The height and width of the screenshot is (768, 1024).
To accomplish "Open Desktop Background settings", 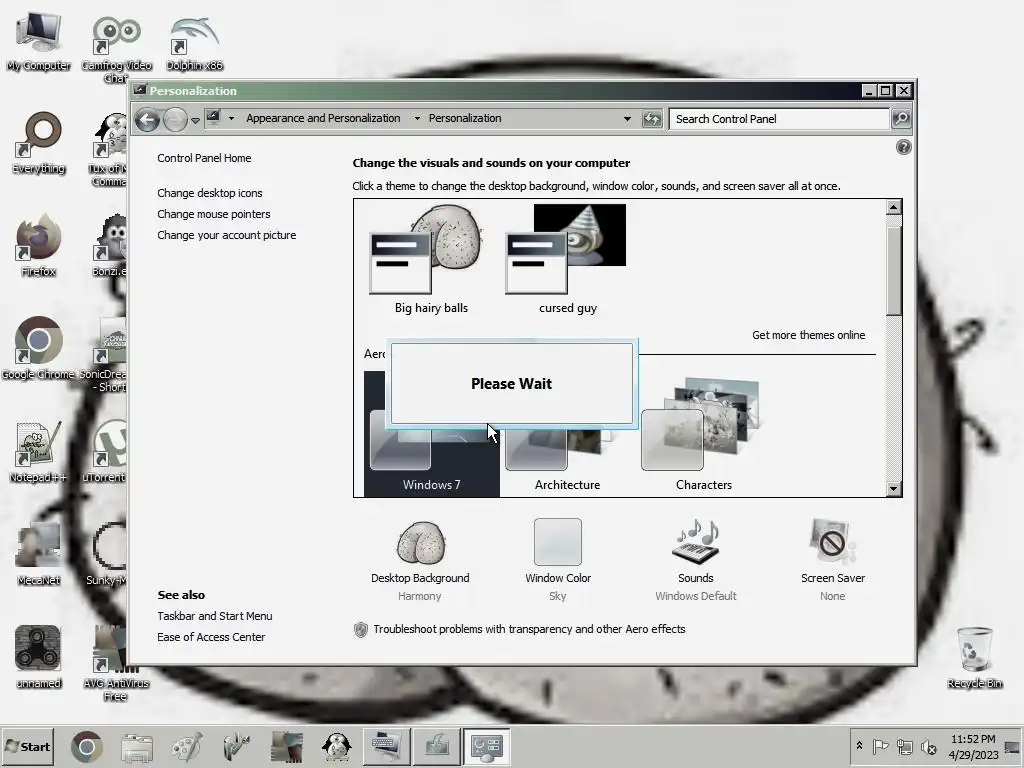I will [x=420, y=560].
